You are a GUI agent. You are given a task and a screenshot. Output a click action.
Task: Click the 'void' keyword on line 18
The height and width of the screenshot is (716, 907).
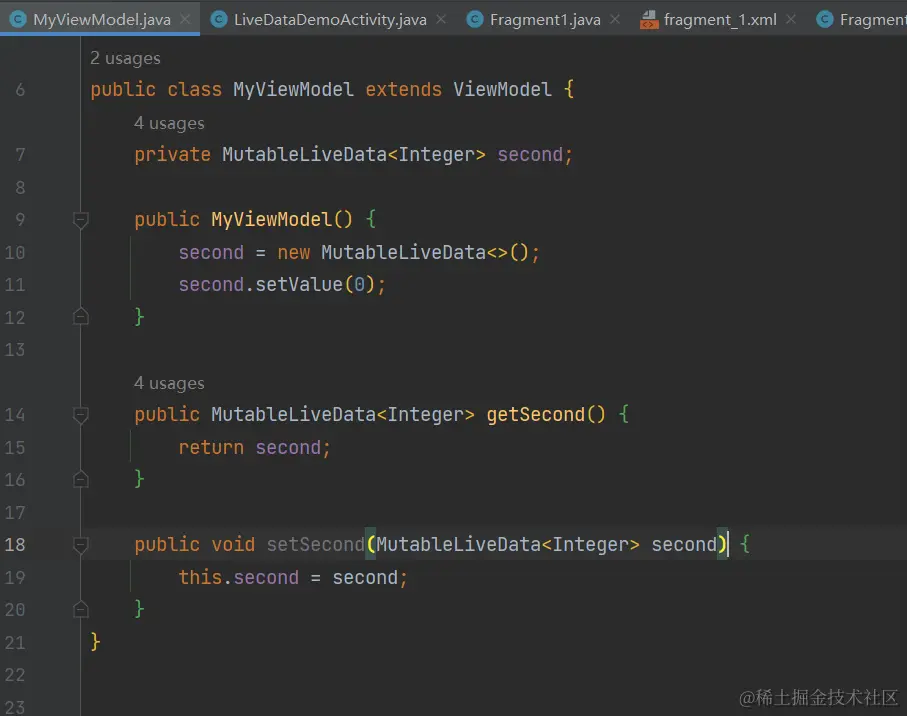point(233,545)
